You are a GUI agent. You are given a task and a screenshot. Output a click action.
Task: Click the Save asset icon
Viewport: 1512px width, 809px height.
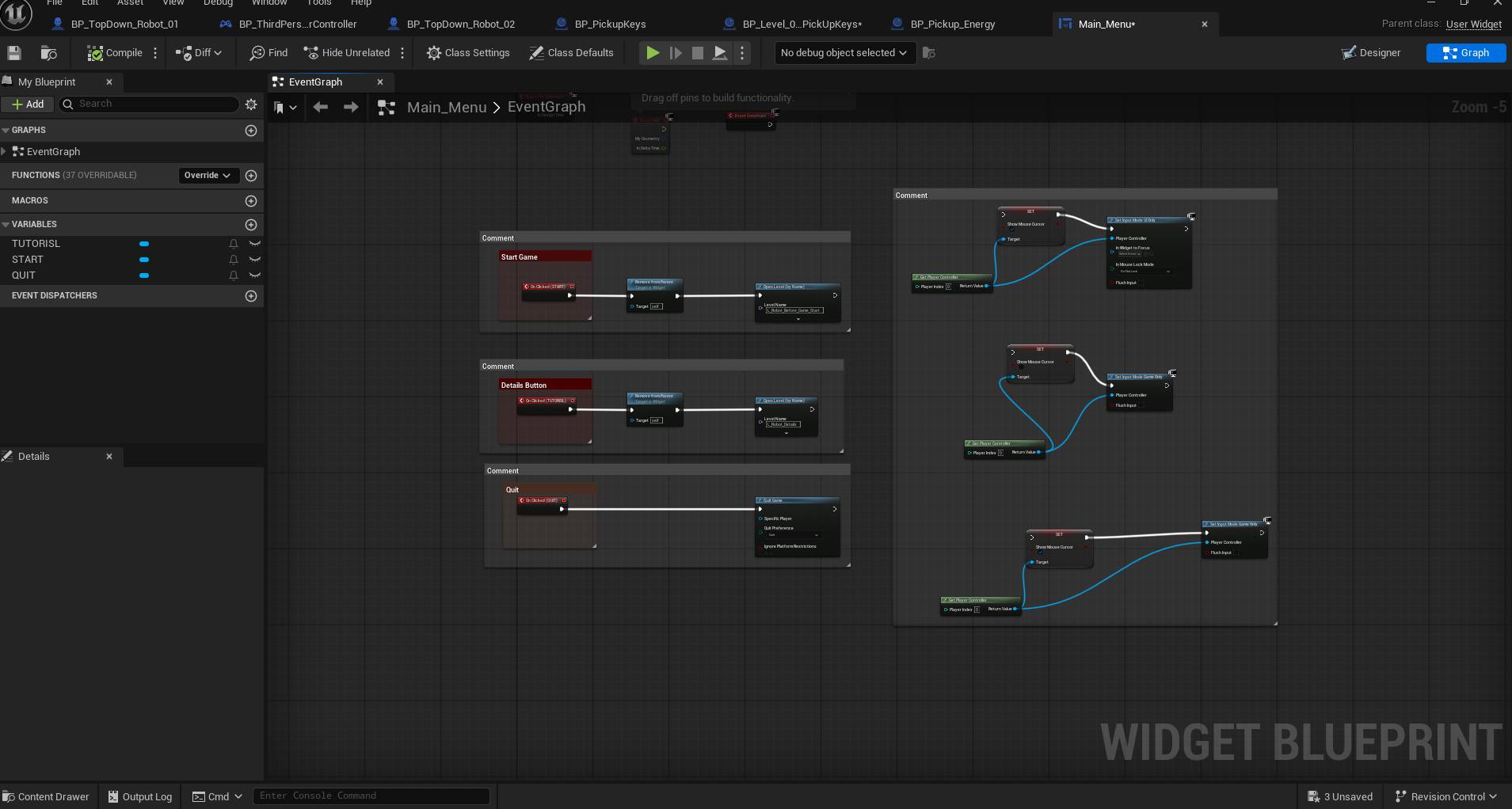[x=14, y=53]
